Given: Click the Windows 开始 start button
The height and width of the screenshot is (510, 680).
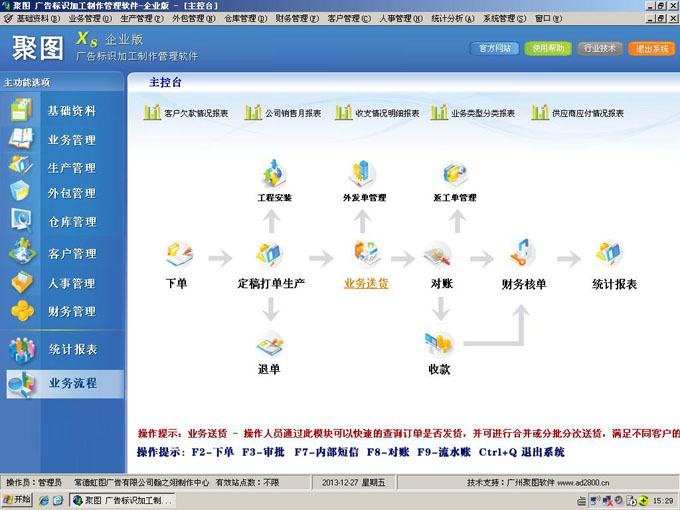Looking at the screenshot, I should (x=18, y=499).
